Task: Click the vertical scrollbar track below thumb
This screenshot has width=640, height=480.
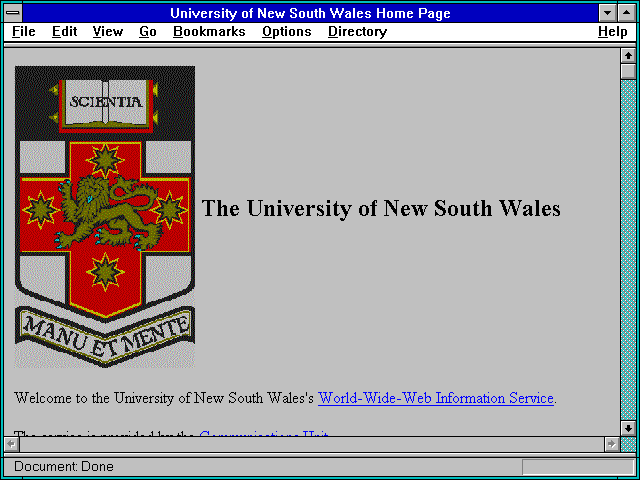Action: [x=628, y=250]
